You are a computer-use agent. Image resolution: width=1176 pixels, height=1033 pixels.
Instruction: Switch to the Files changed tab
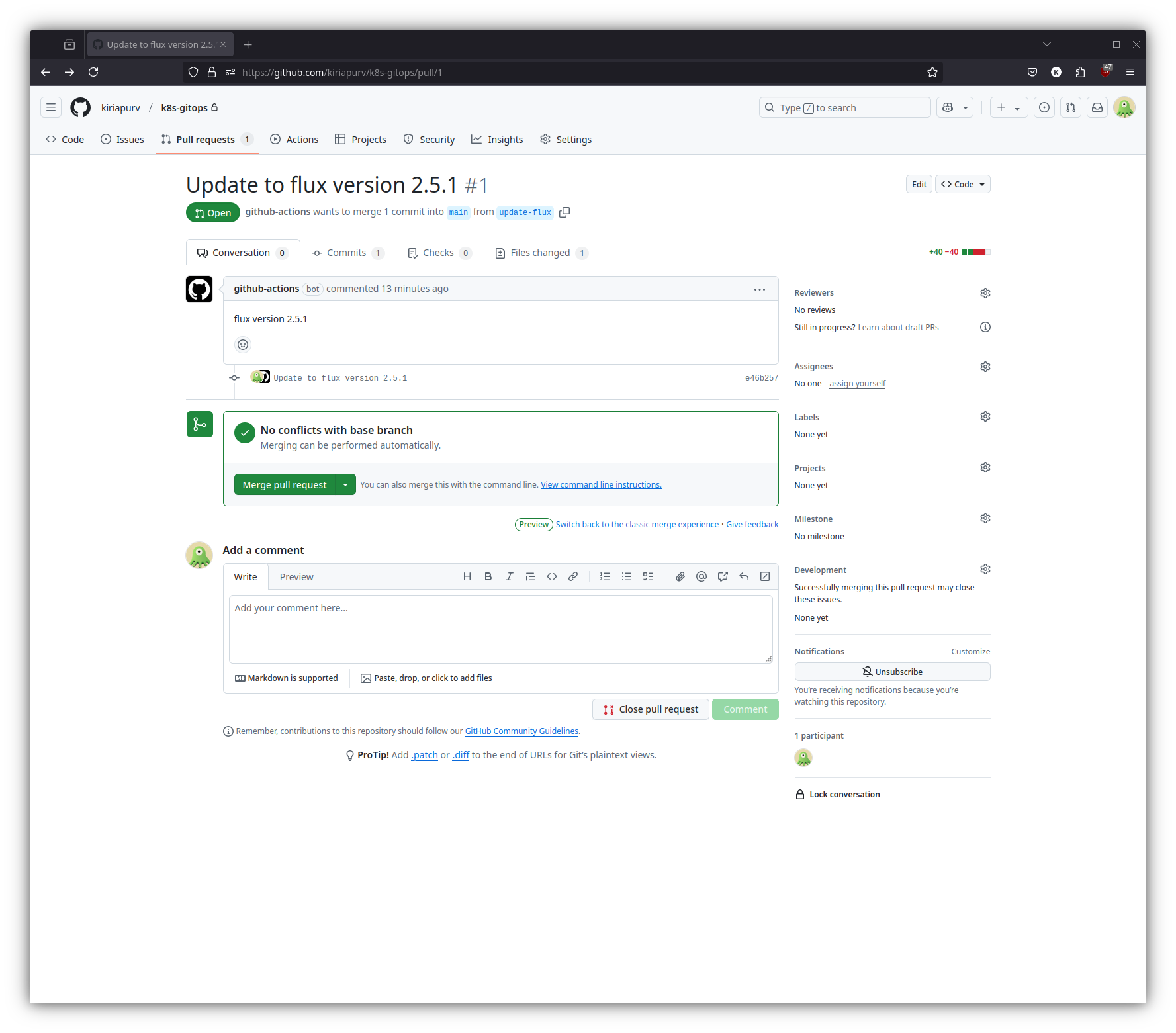click(541, 253)
